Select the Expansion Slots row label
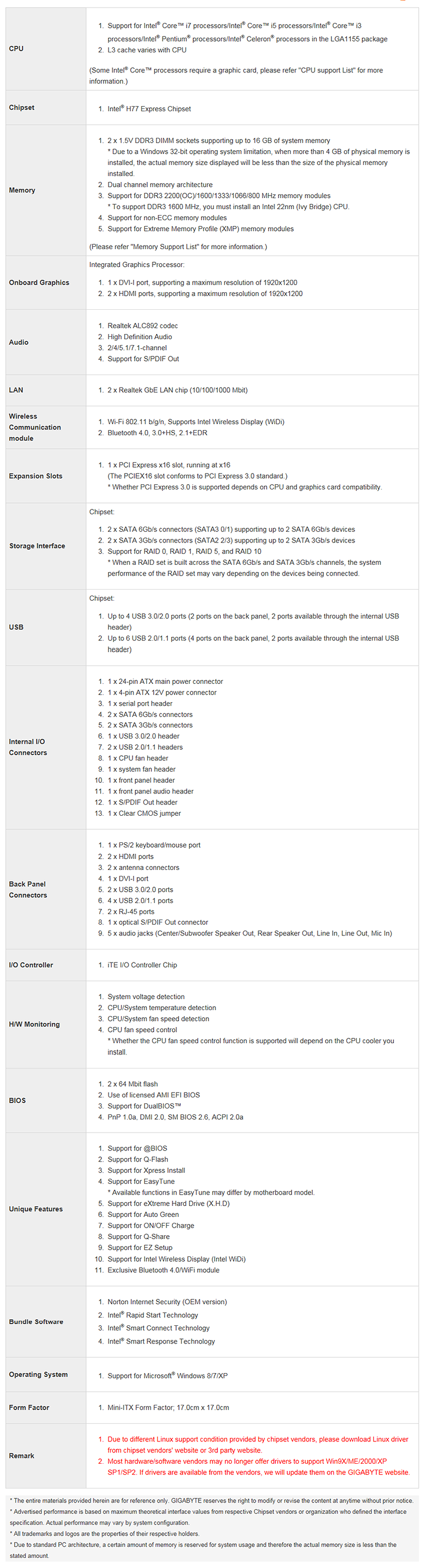The image size is (424, 1568). [x=36, y=476]
